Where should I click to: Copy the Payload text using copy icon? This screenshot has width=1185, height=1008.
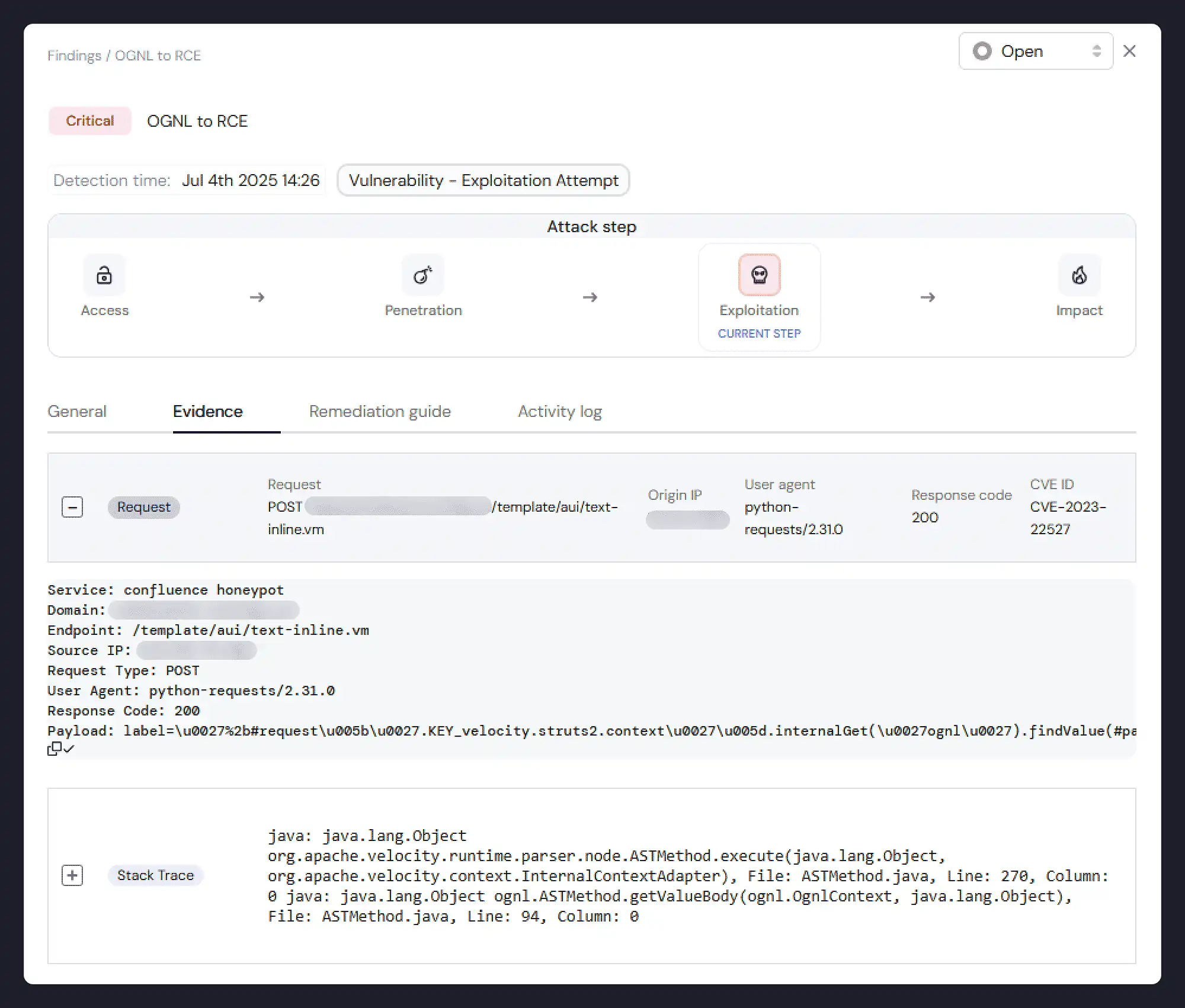coord(54,749)
